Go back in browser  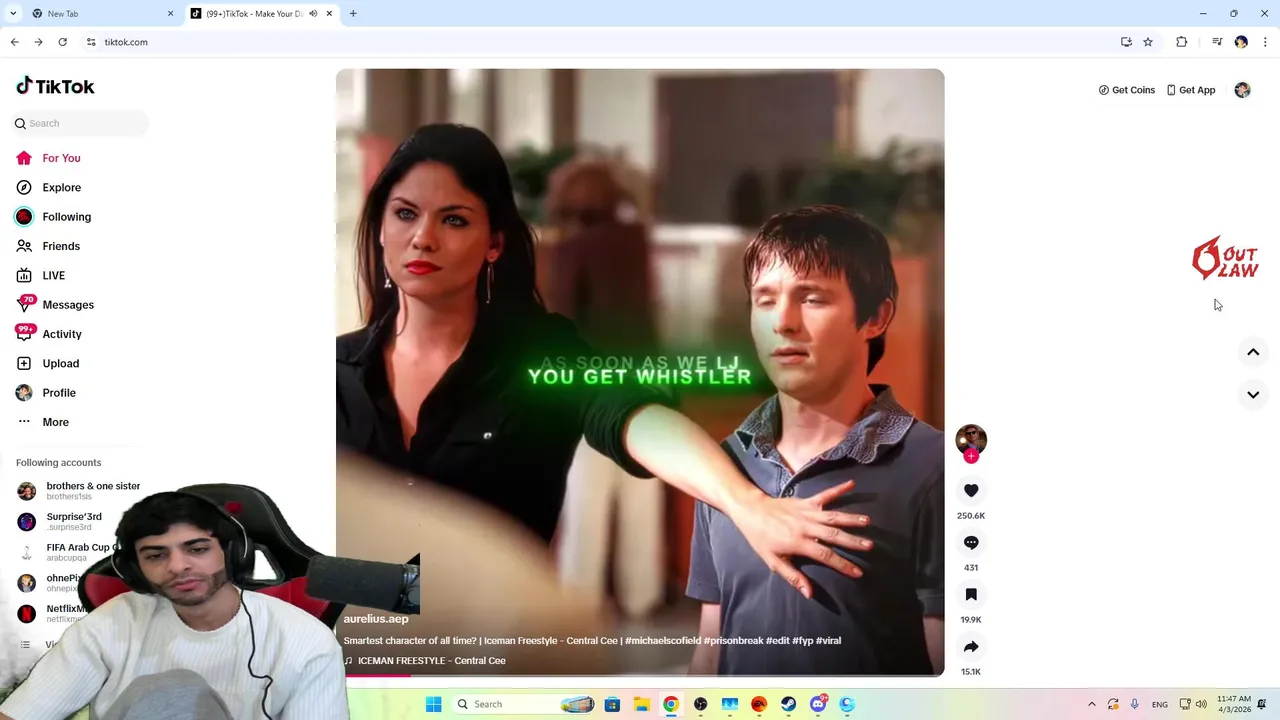(14, 42)
